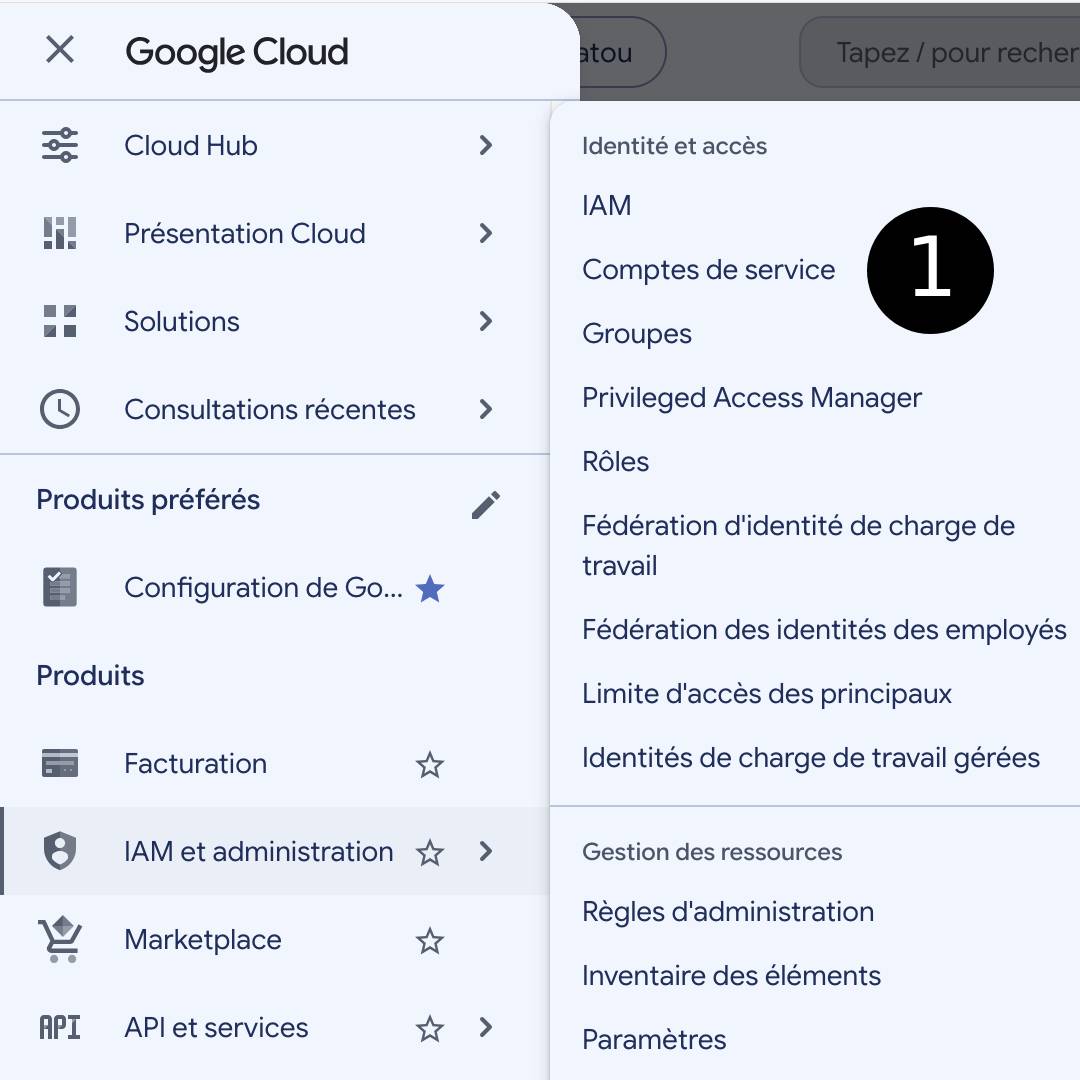Click the 'Produits' section heading
1080x1080 pixels.
coord(90,676)
